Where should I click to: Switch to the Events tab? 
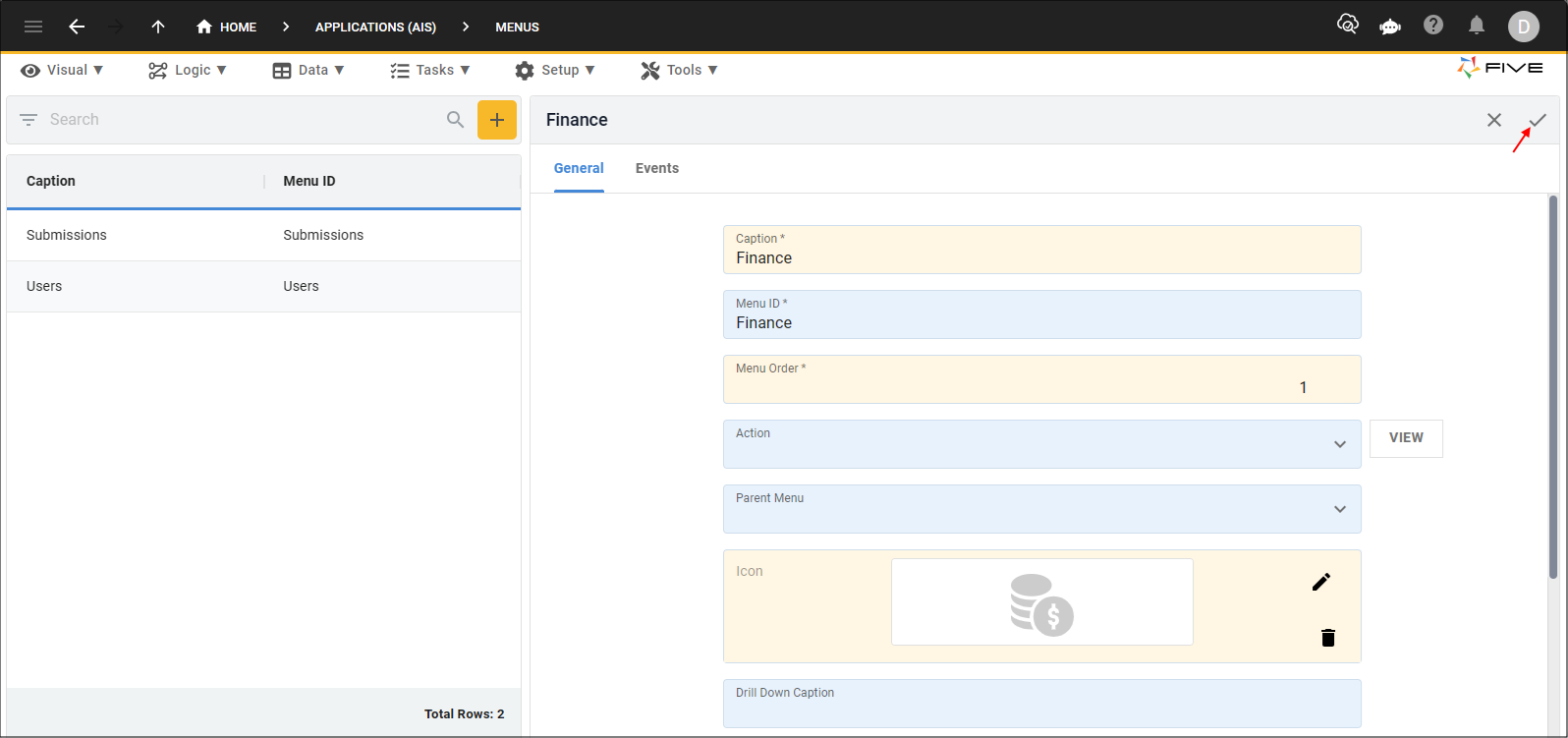pyautogui.click(x=656, y=168)
